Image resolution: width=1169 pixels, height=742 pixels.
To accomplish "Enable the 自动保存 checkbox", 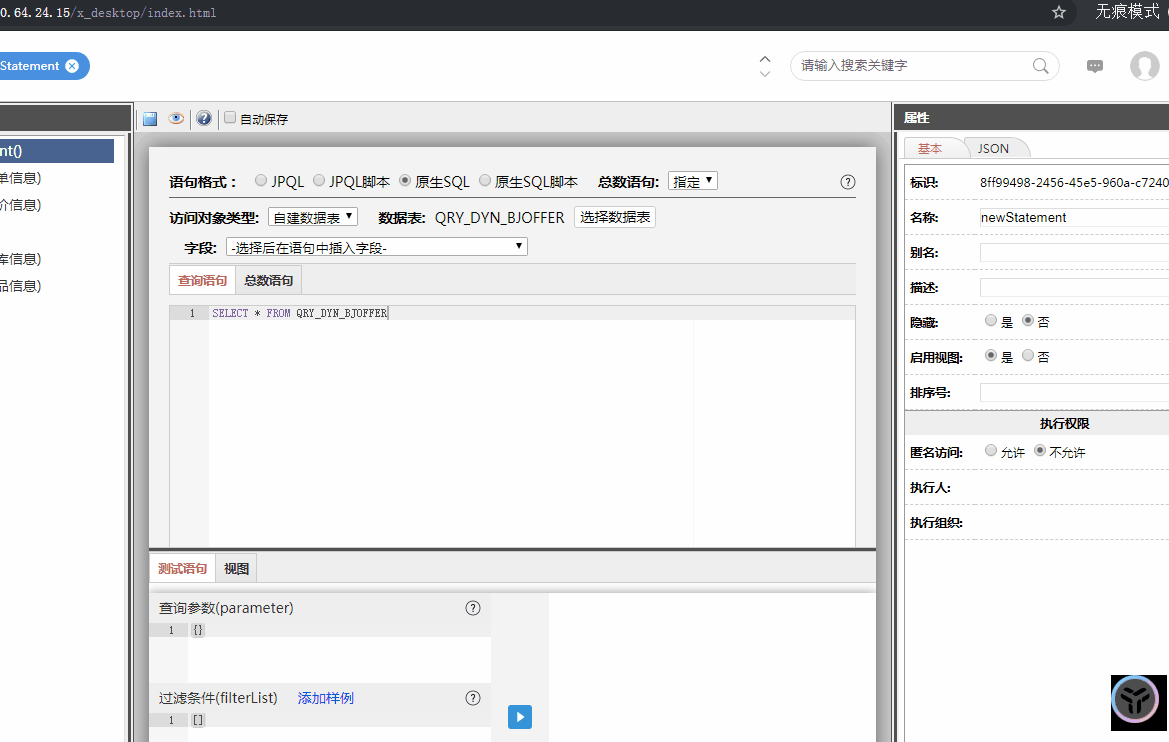I will (230, 118).
